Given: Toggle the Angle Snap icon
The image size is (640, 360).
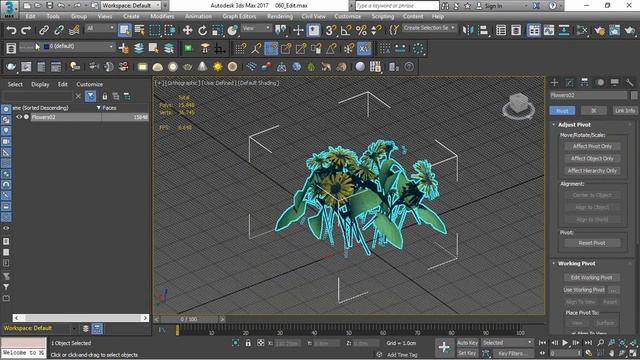Looking at the screenshot, I should point(346,30).
